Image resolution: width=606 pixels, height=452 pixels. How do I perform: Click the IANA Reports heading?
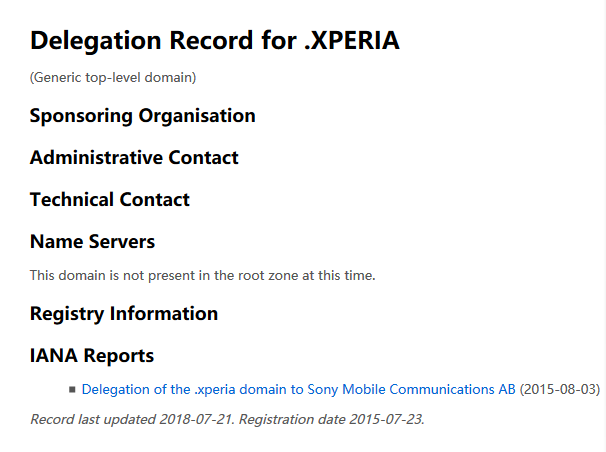click(92, 355)
